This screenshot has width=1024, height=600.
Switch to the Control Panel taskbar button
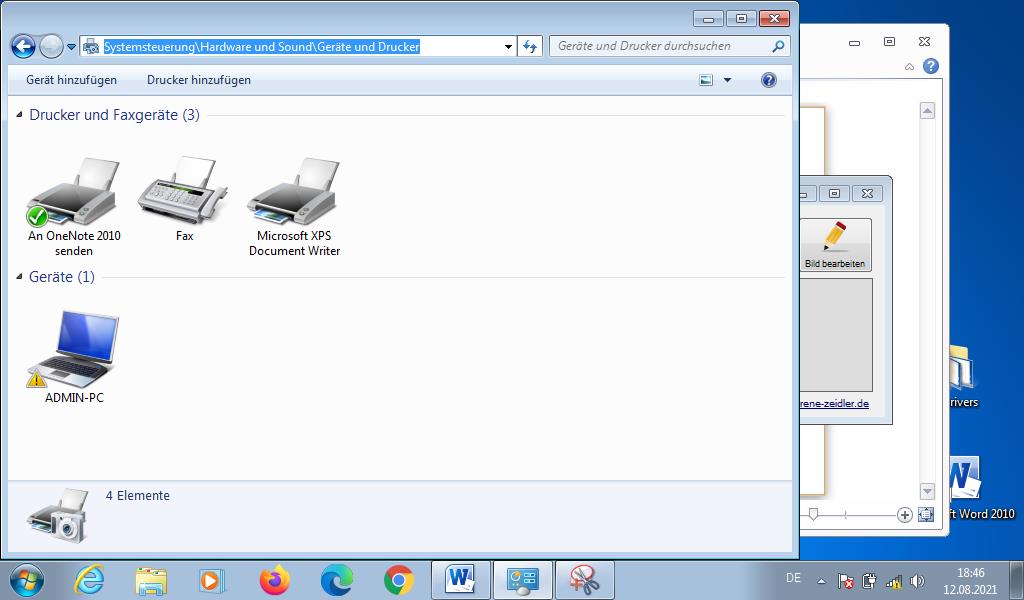click(523, 580)
